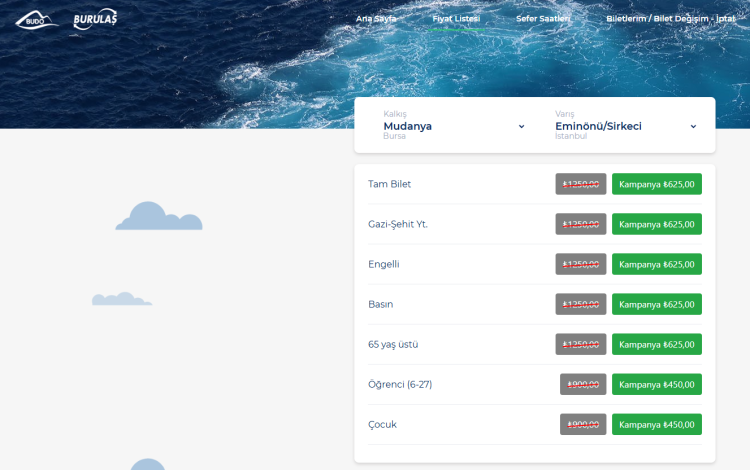Select the Fiyat Listesi menu item
Image resolution: width=750 pixels, height=470 pixels.
click(456, 19)
